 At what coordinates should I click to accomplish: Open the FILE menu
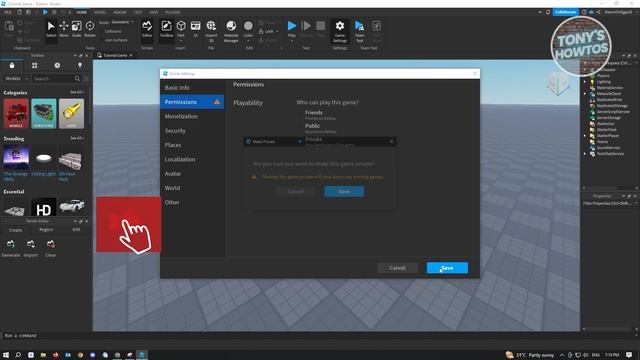pyautogui.click(x=8, y=12)
